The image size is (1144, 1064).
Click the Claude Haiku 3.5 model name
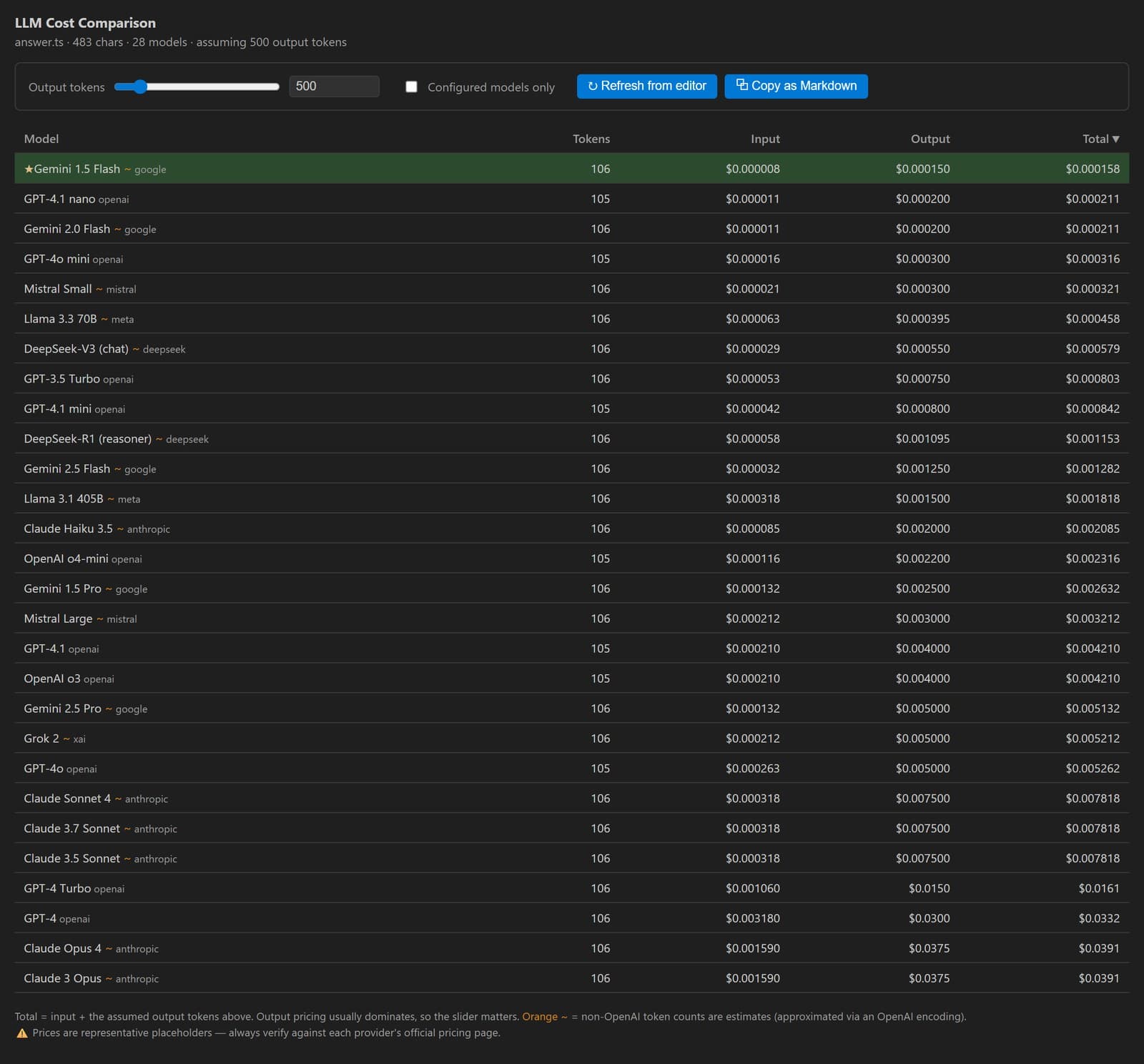pyautogui.click(x=69, y=529)
